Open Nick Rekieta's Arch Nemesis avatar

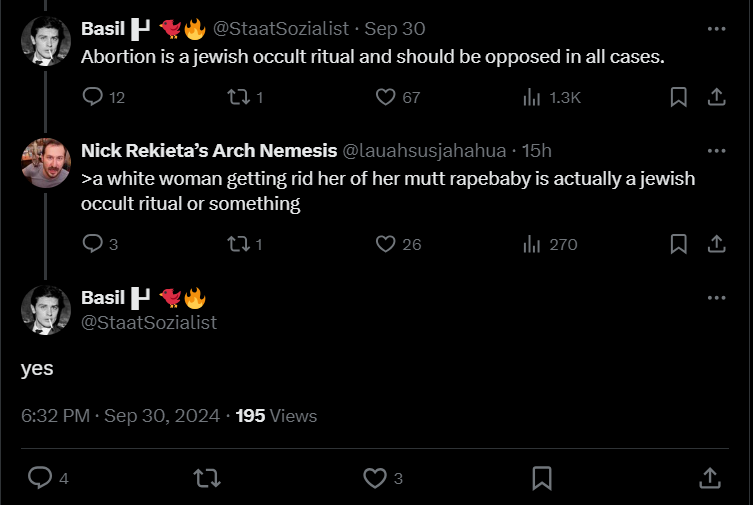46,163
